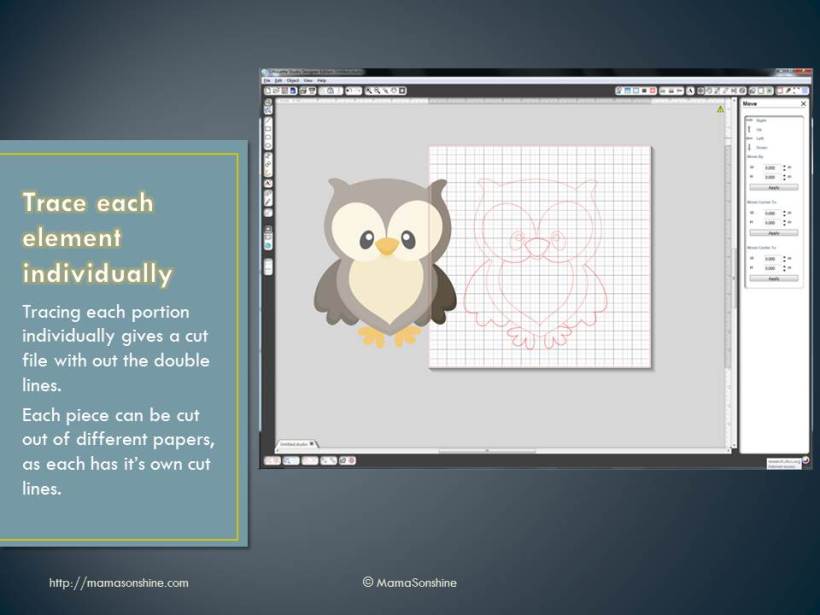Click the Zoom In magnifier icon
The width and height of the screenshot is (820, 615).
click(x=369, y=90)
